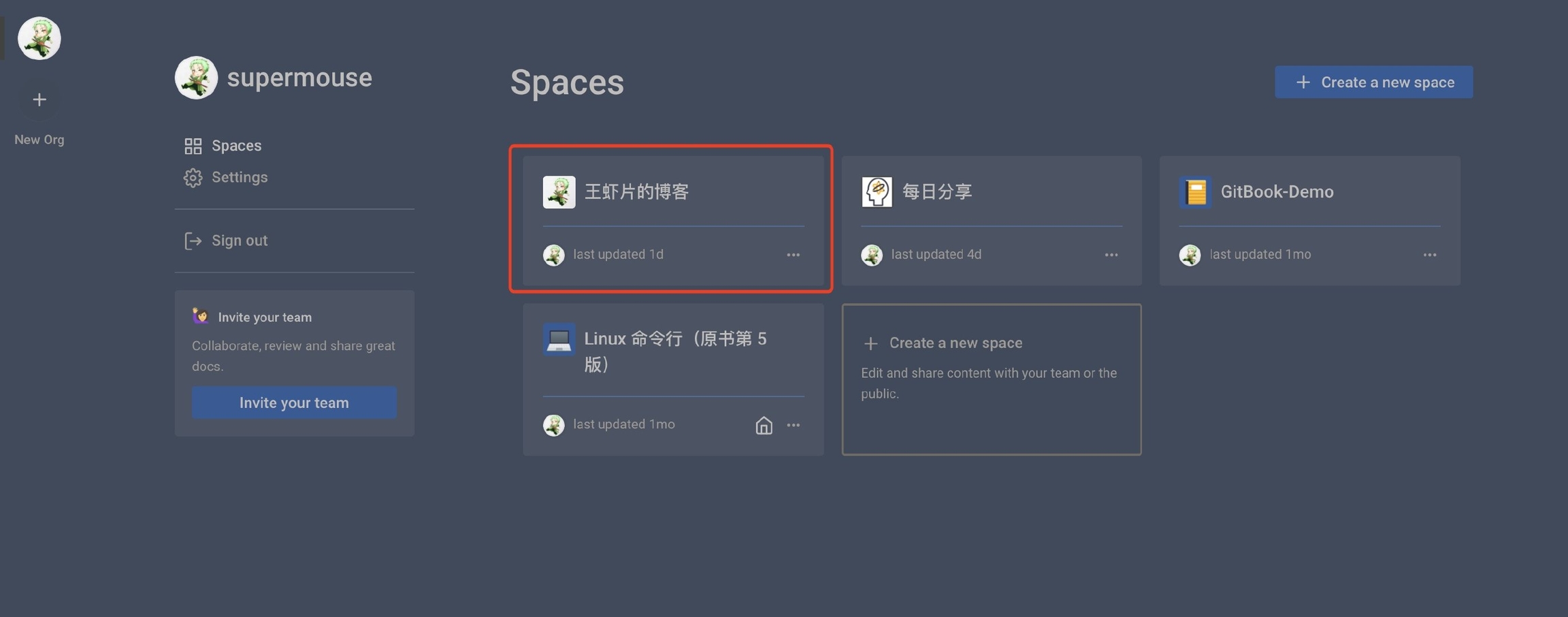The height and width of the screenshot is (617, 1568).
Task: Click the home icon on the Linux space card
Action: click(x=764, y=425)
